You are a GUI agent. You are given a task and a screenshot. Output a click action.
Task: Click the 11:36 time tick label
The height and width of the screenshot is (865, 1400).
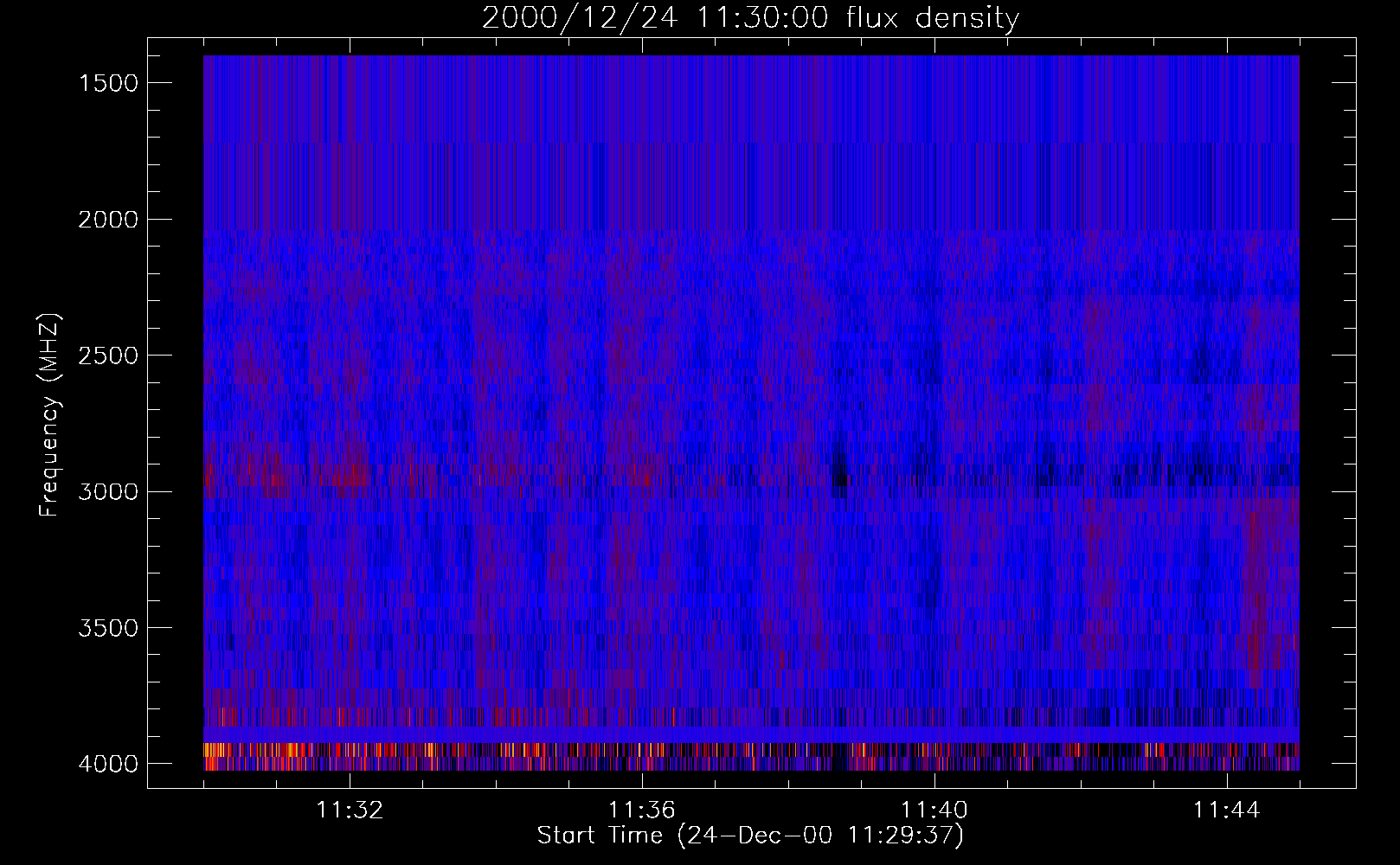coord(642,811)
